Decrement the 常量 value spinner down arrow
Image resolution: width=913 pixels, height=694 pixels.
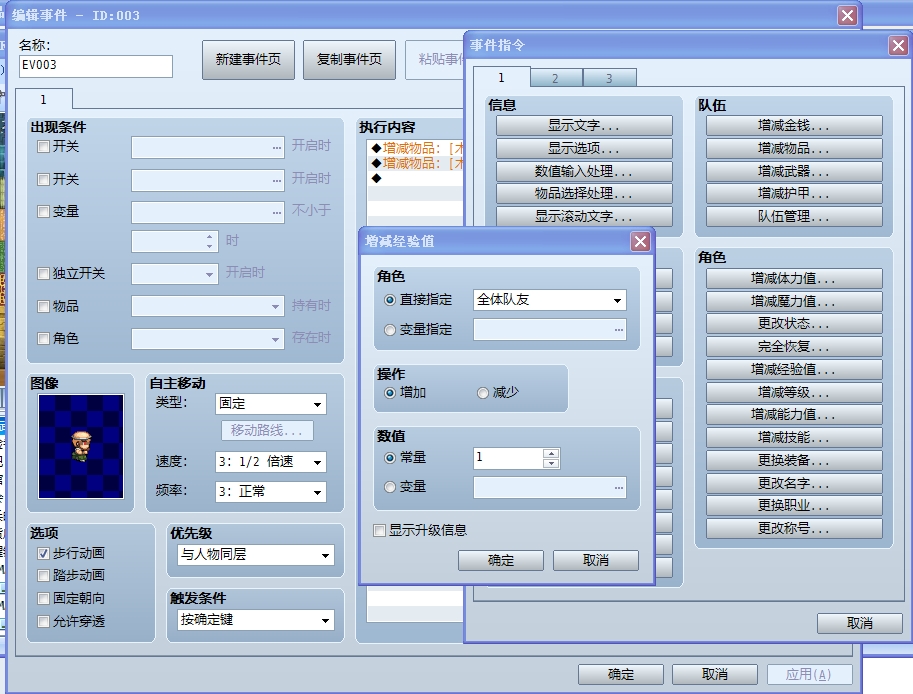(551, 463)
